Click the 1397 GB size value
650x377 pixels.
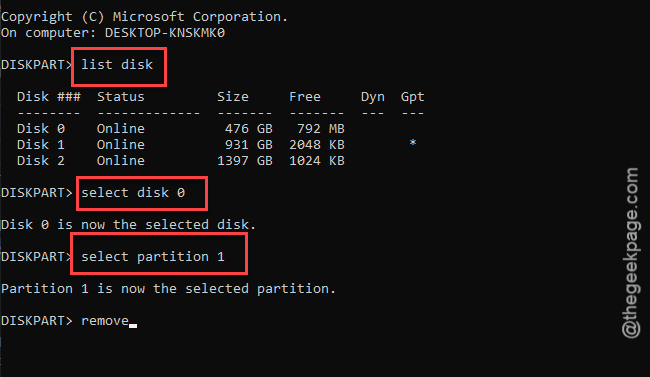pos(245,161)
